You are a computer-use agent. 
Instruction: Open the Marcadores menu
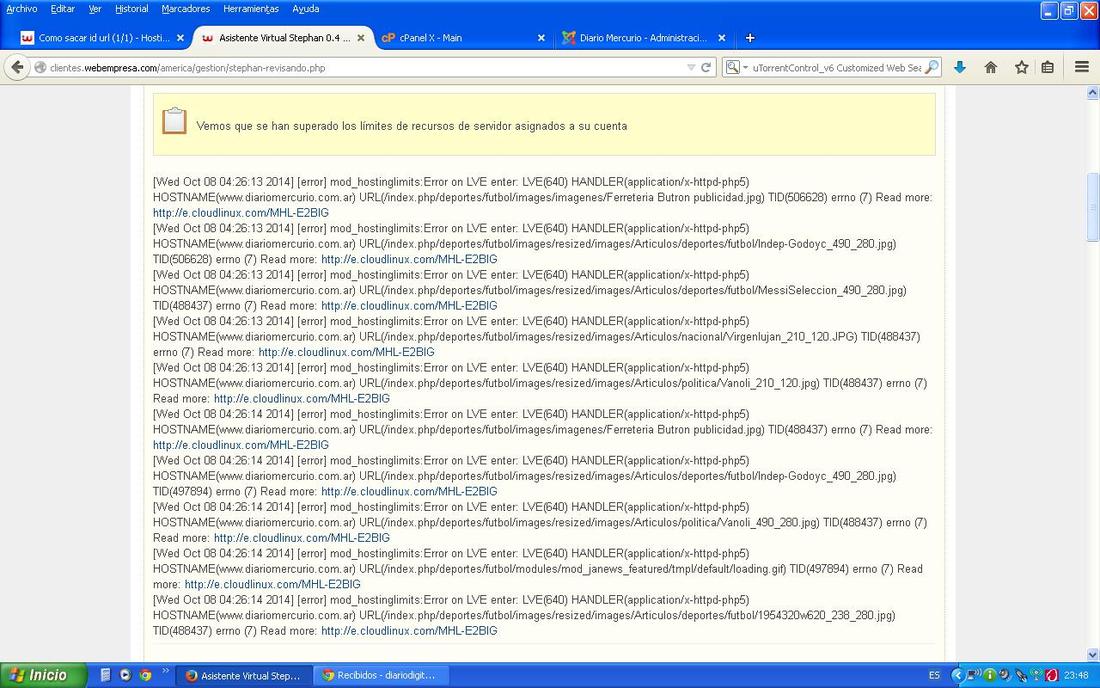point(185,9)
